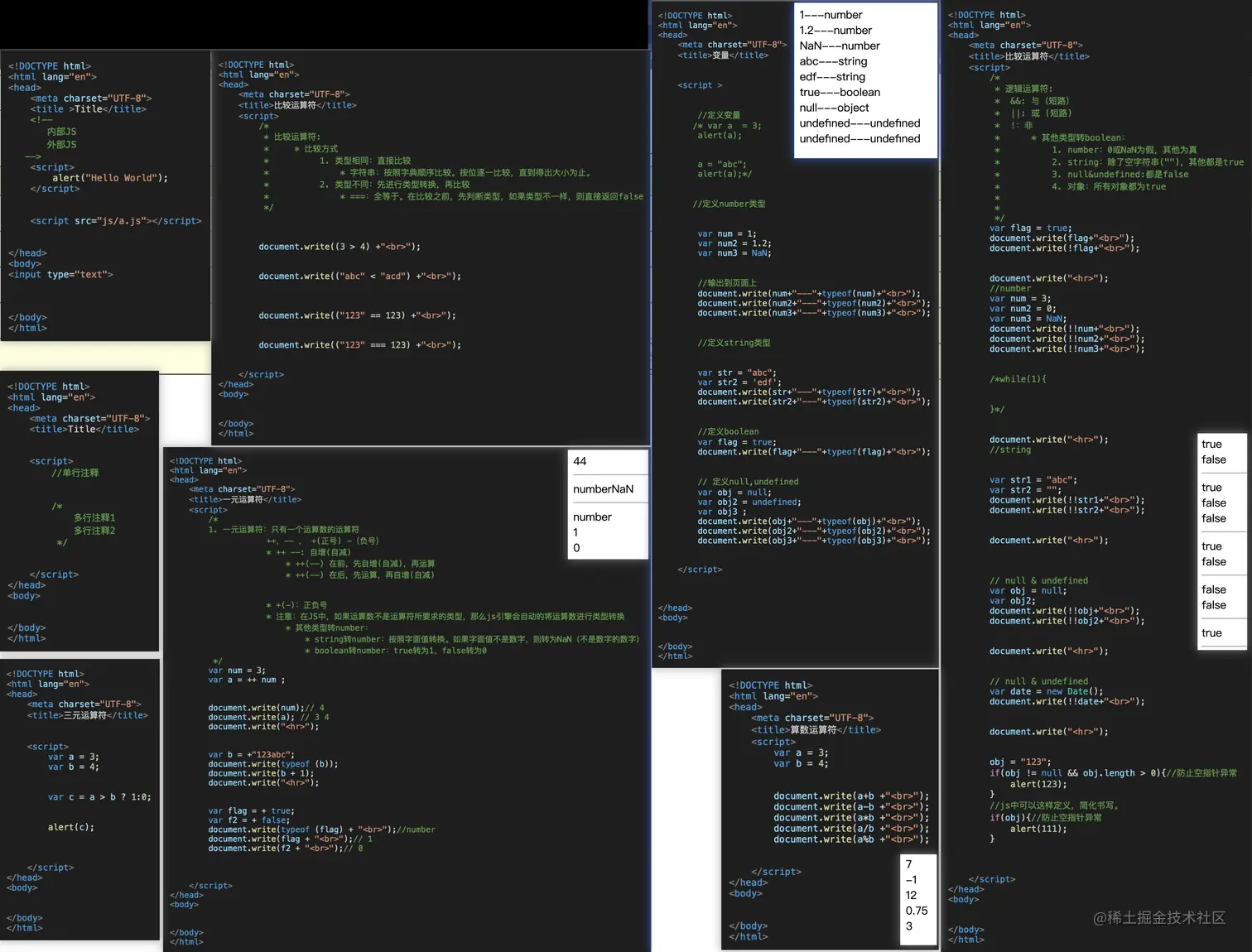Viewport: 1252px width, 952px height.
Task: Select the 内部JS comment text
Action: point(62,132)
